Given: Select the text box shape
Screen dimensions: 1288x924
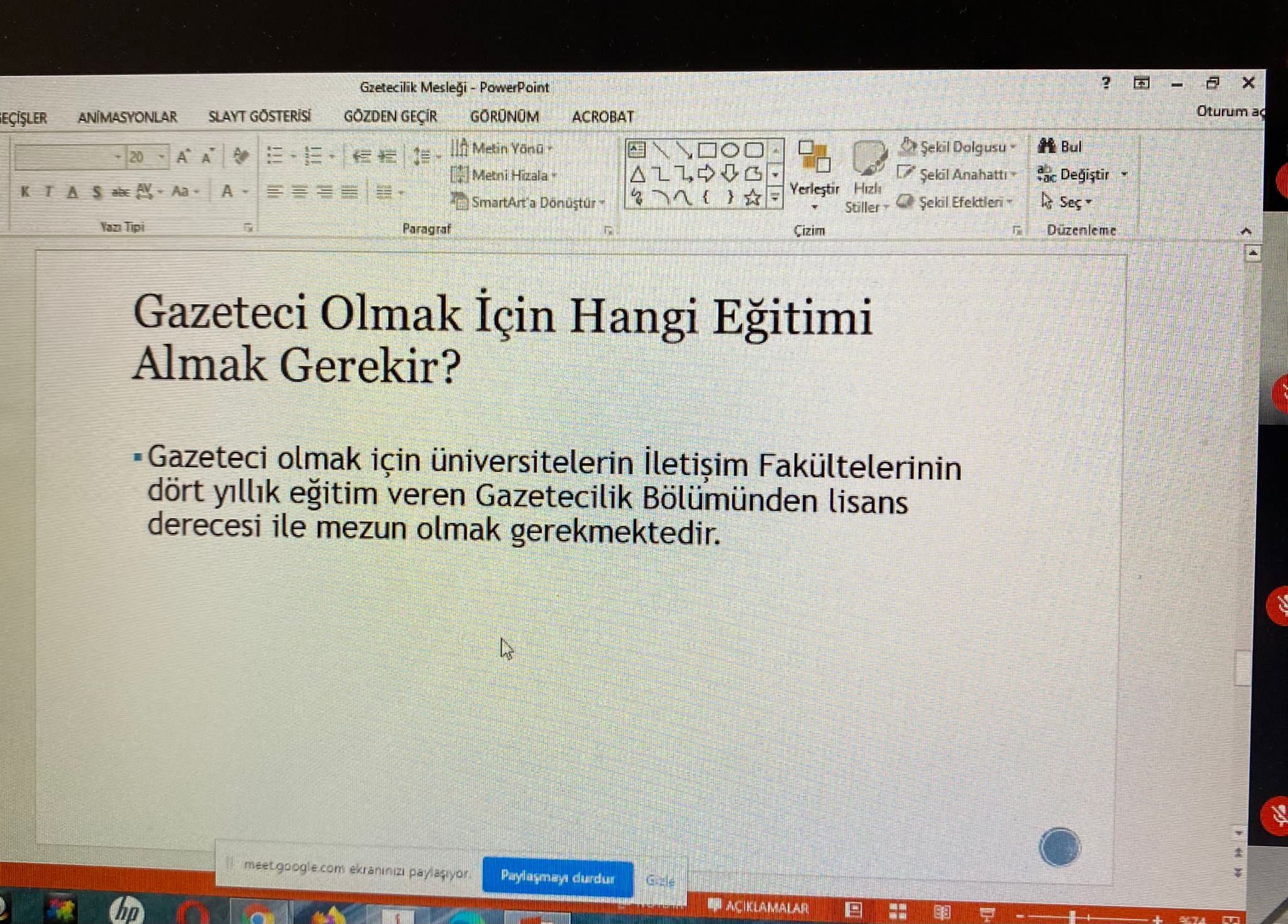Looking at the screenshot, I should click(637, 150).
